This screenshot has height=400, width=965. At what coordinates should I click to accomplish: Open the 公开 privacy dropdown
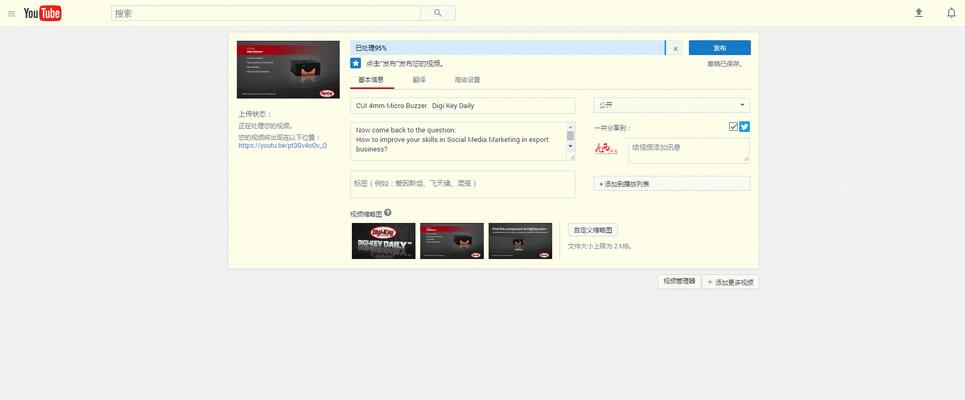[x=672, y=105]
